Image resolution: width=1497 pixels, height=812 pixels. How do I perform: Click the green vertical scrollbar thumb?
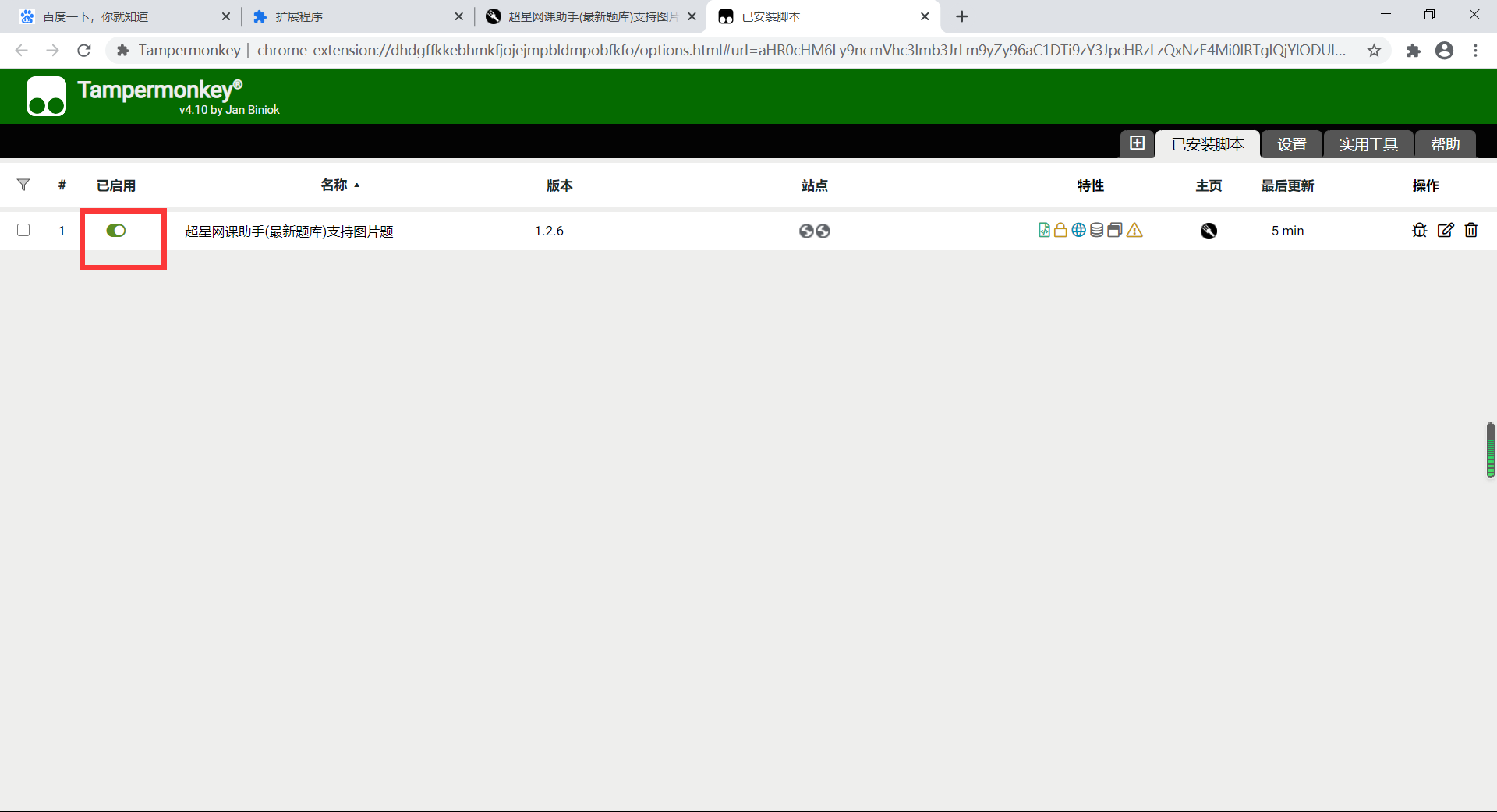tap(1490, 450)
